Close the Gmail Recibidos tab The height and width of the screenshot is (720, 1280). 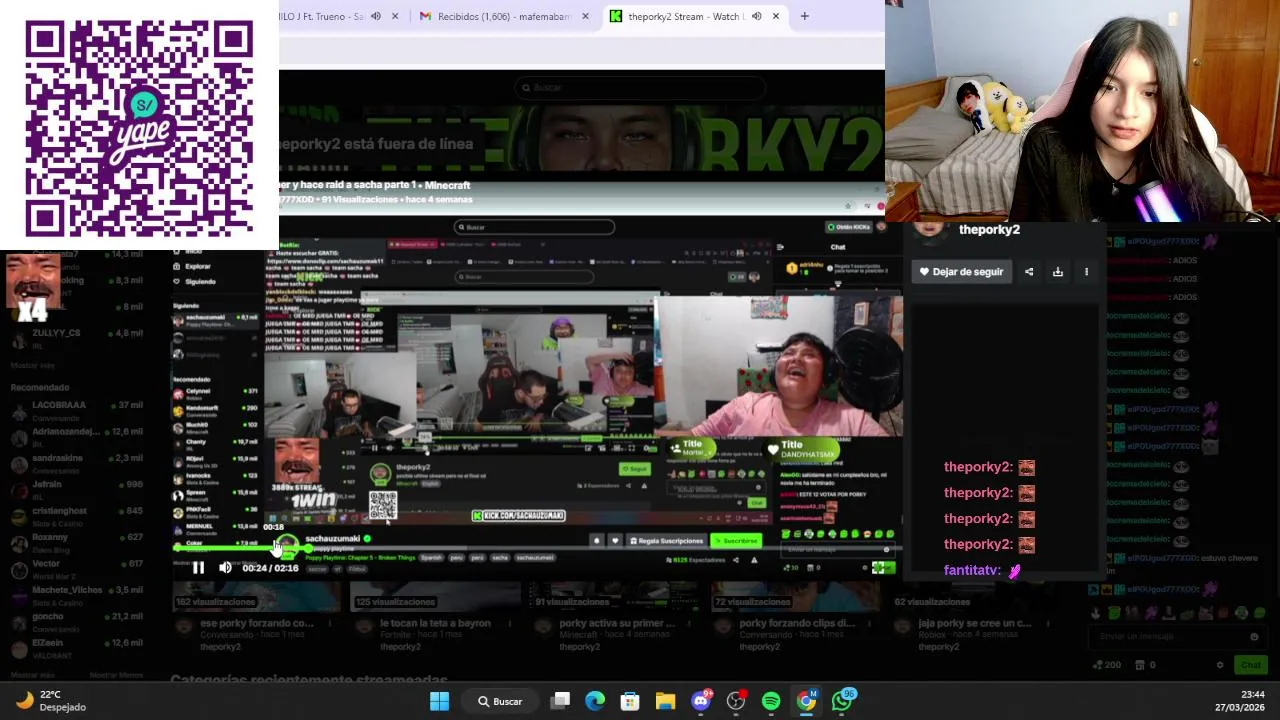(x=585, y=16)
